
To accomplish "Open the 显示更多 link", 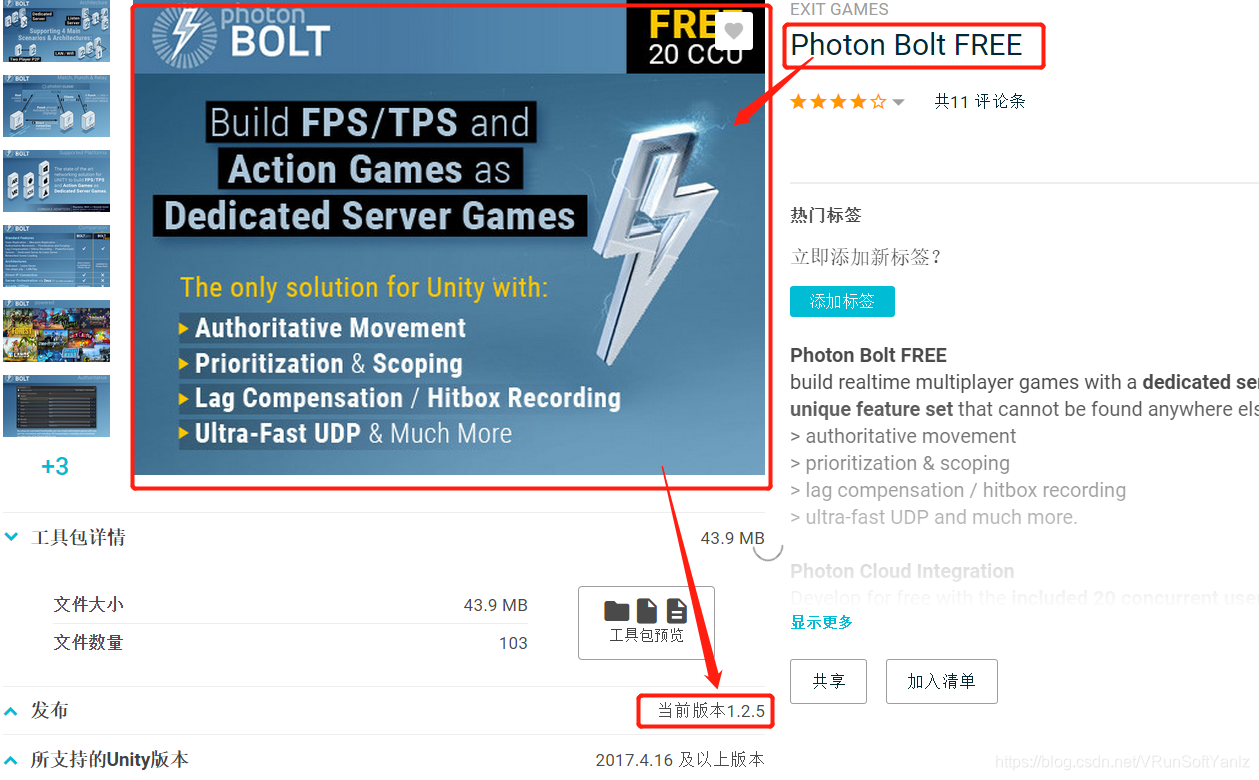I will tap(821, 622).
